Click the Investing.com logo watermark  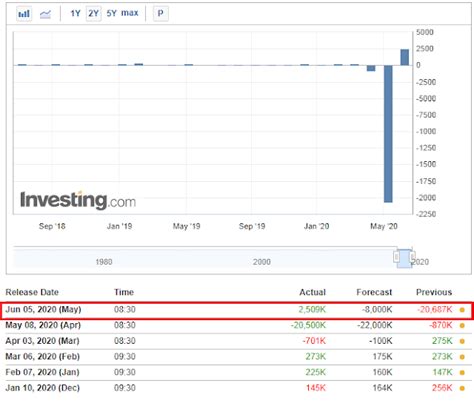[x=78, y=200]
